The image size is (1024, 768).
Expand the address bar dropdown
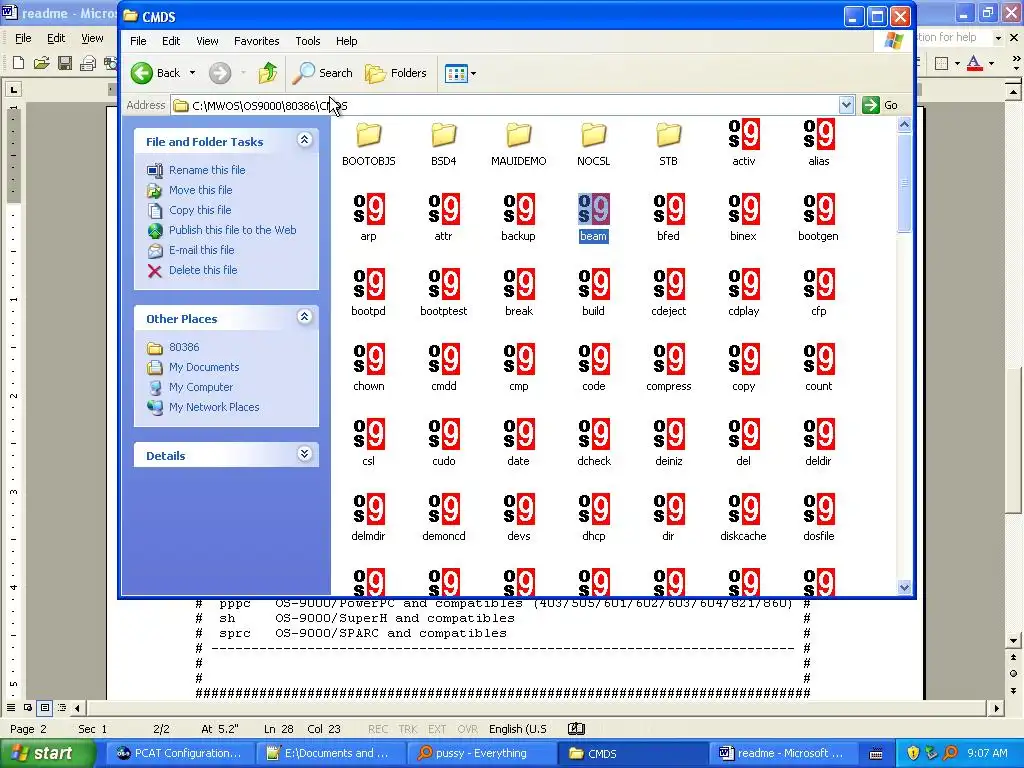846,105
